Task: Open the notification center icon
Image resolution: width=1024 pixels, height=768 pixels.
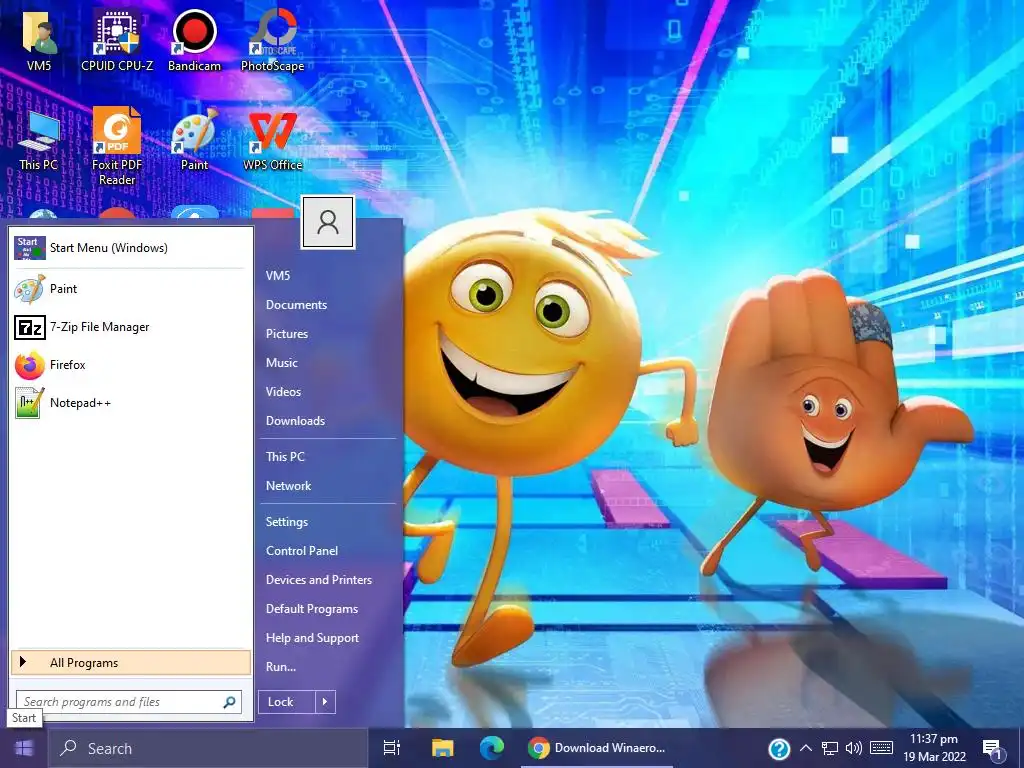Action: [993, 749]
